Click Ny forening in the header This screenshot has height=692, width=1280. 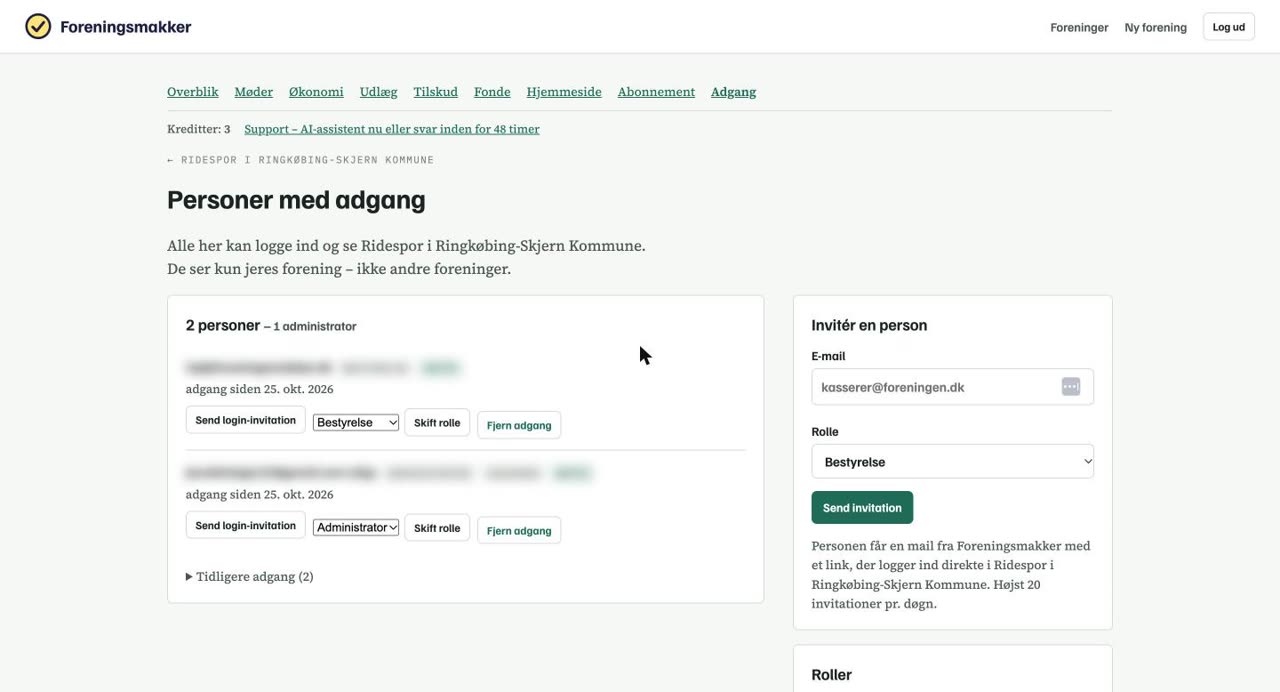1155,27
